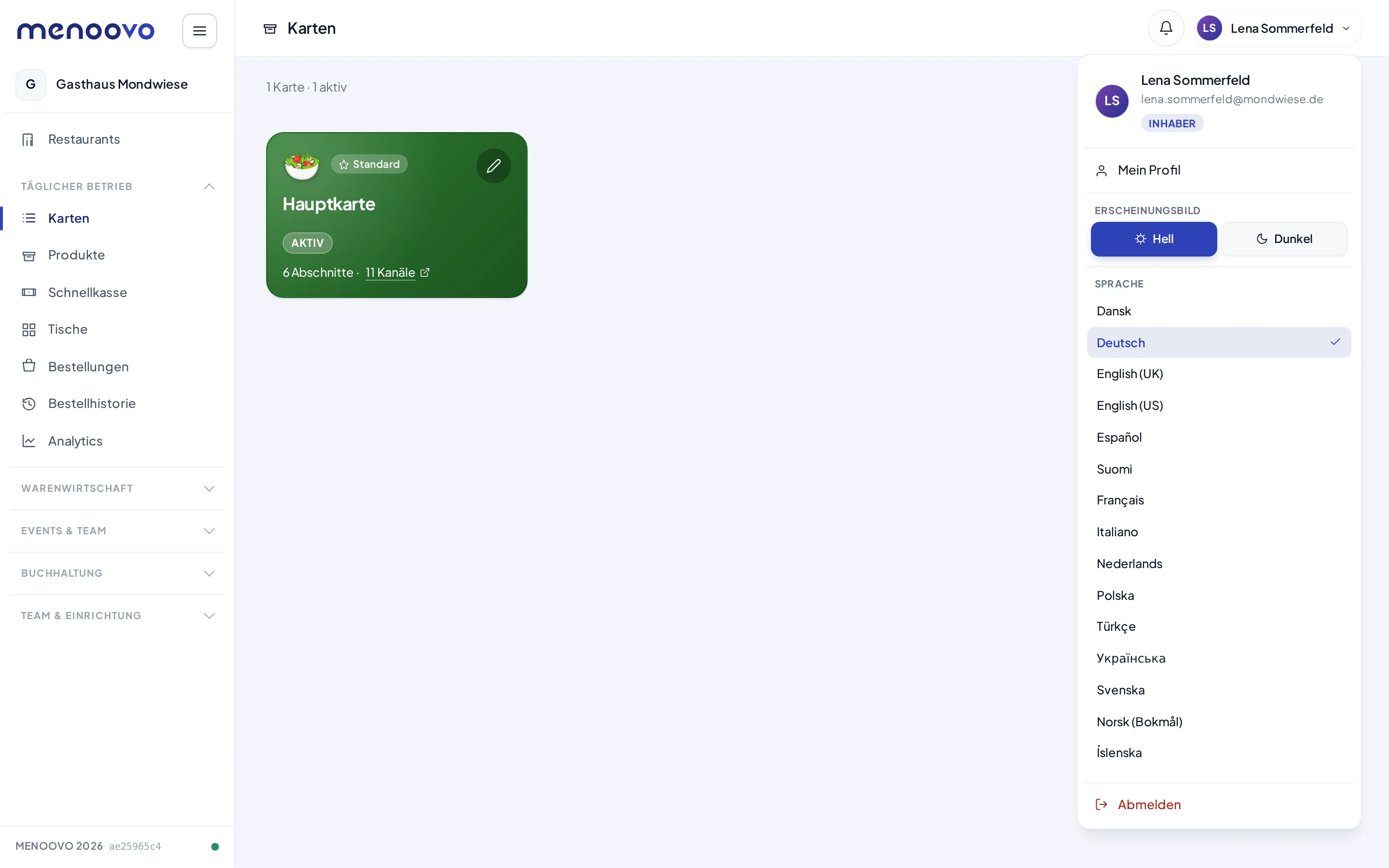Screen dimensions: 1389x868
Task: Select the Hell appearance option
Action: click(1154, 239)
